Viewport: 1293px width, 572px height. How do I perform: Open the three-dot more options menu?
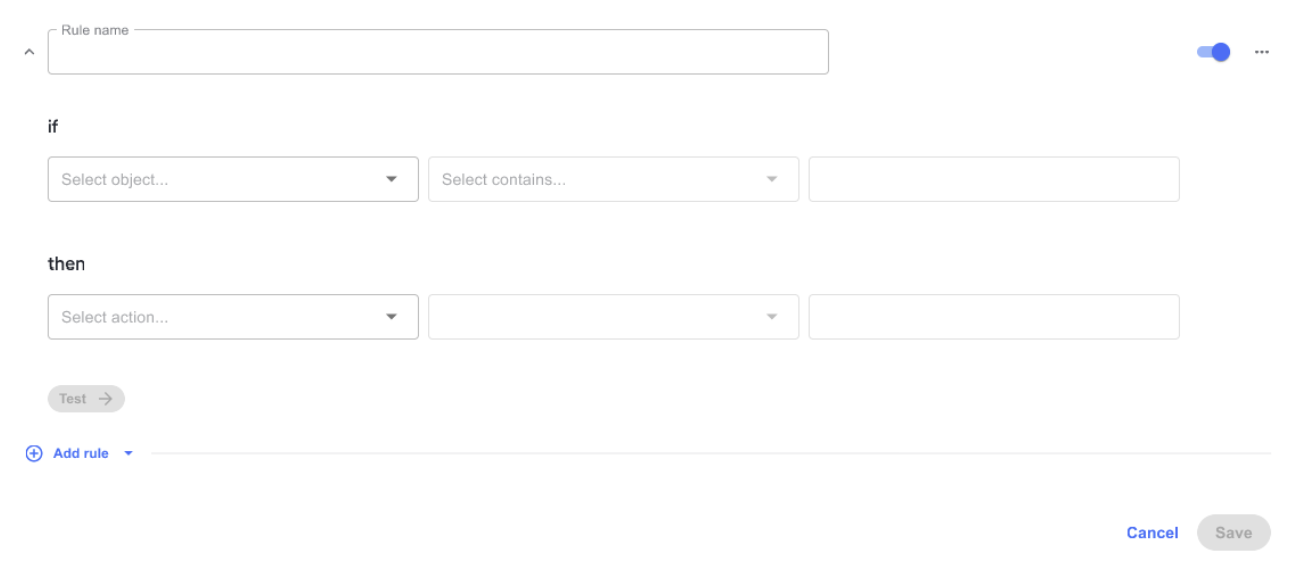click(1262, 52)
